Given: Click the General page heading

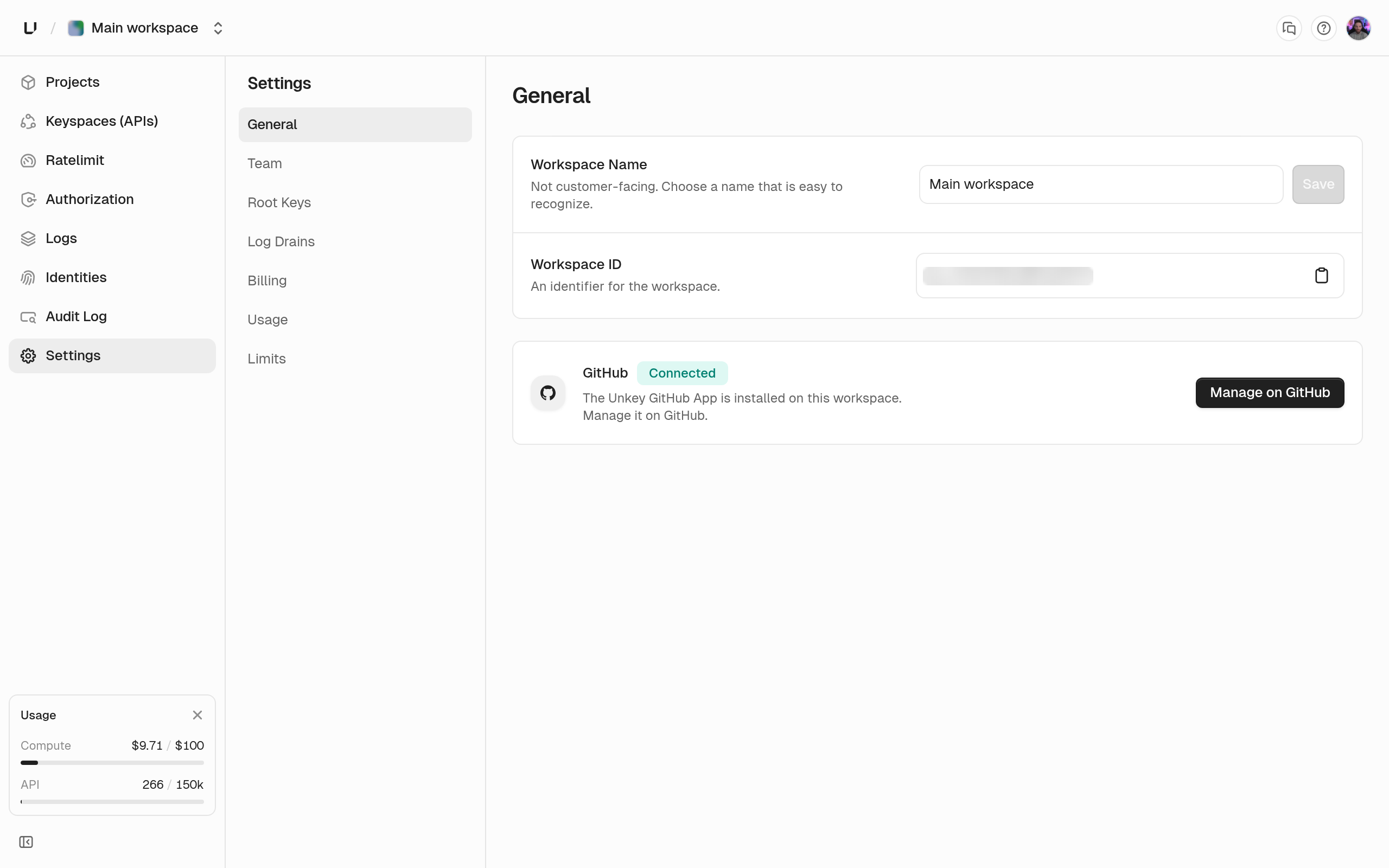Looking at the screenshot, I should [x=551, y=95].
